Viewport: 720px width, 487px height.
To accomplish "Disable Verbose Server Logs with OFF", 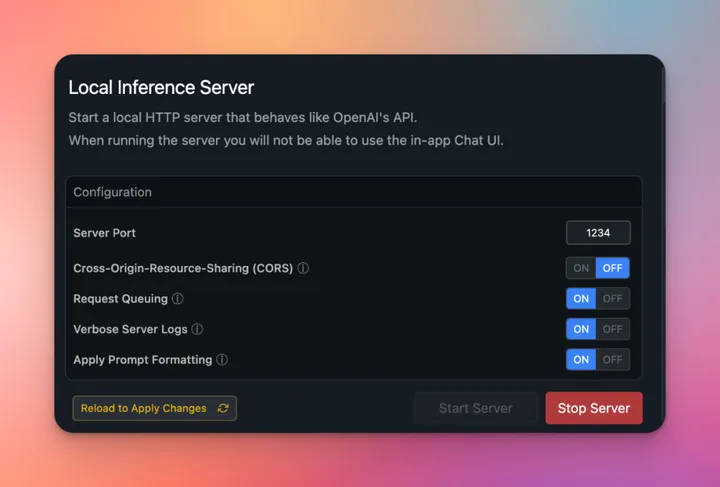I will 613,329.
